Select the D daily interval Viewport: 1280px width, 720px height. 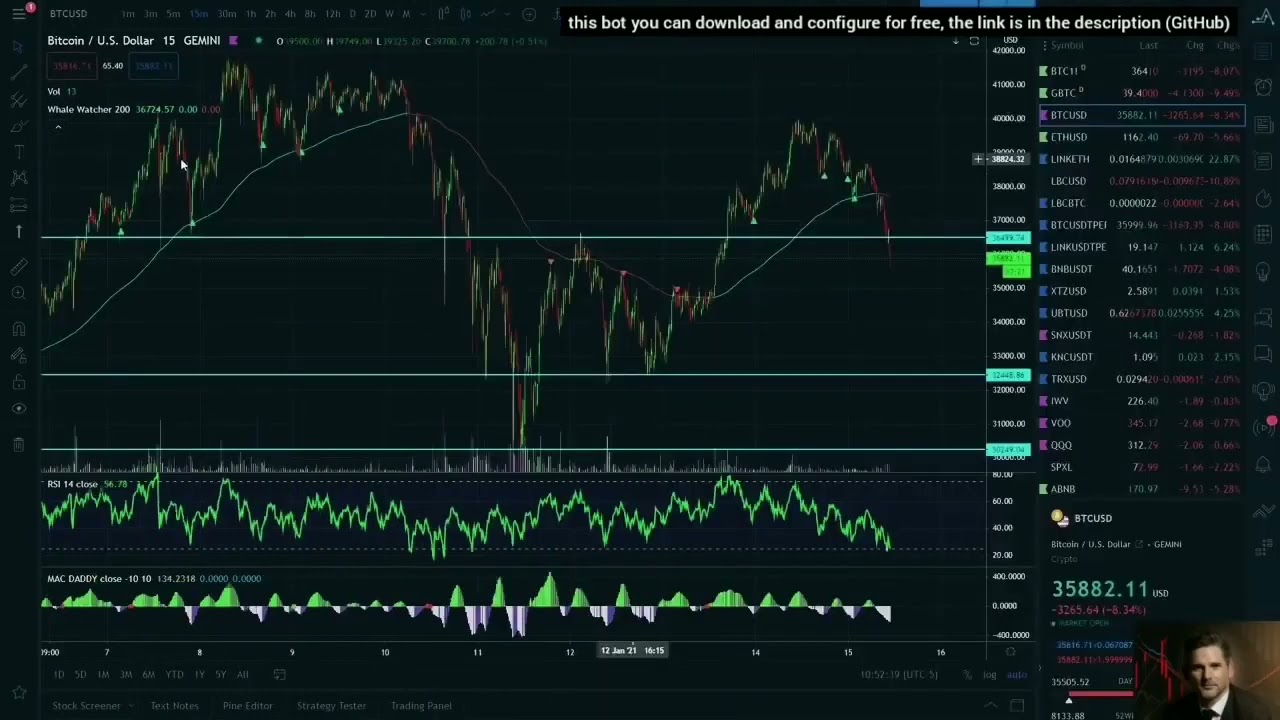[352, 14]
